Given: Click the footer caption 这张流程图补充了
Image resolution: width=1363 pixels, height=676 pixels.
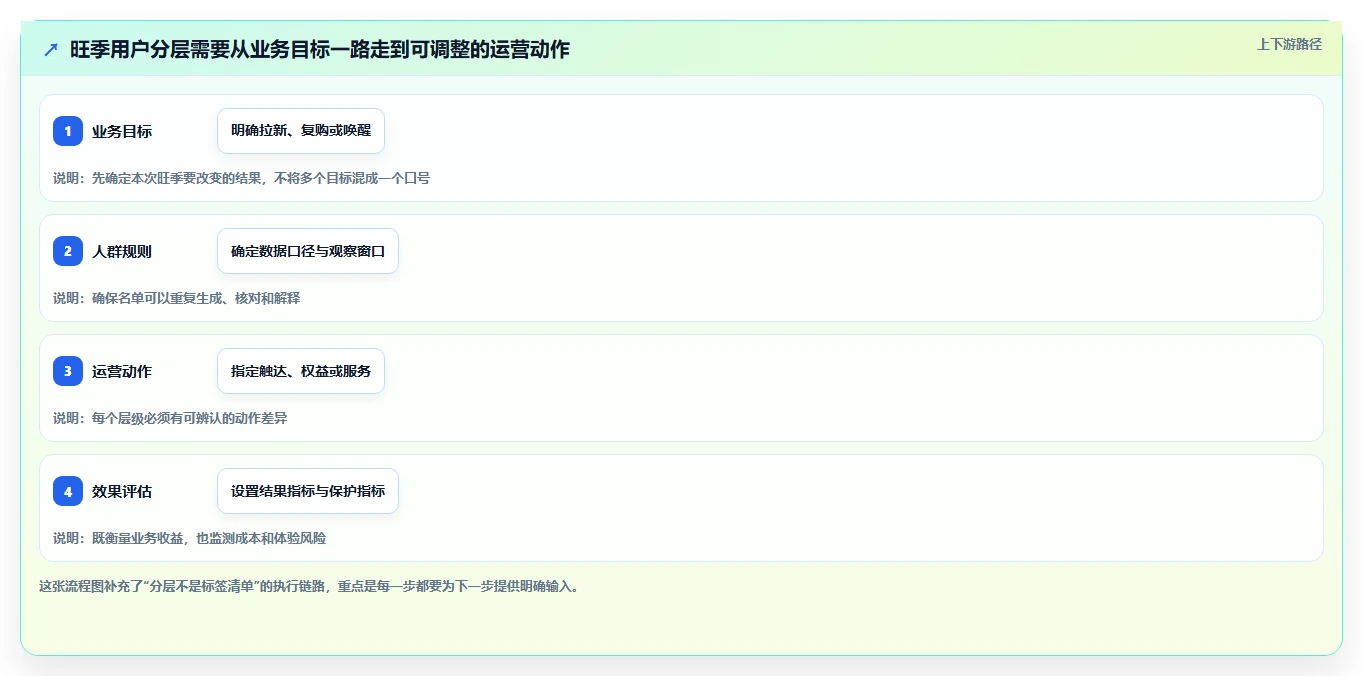Looking at the screenshot, I should 89,586.
